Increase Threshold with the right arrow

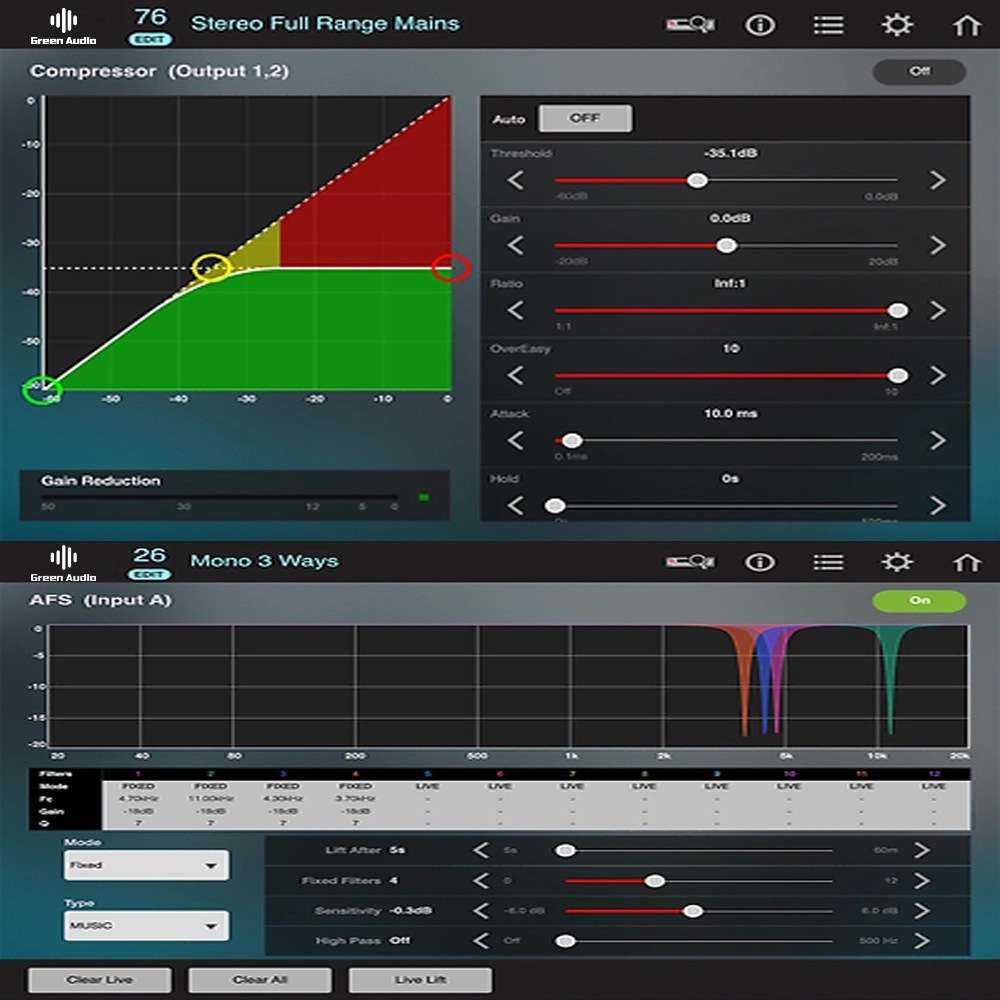tap(937, 180)
